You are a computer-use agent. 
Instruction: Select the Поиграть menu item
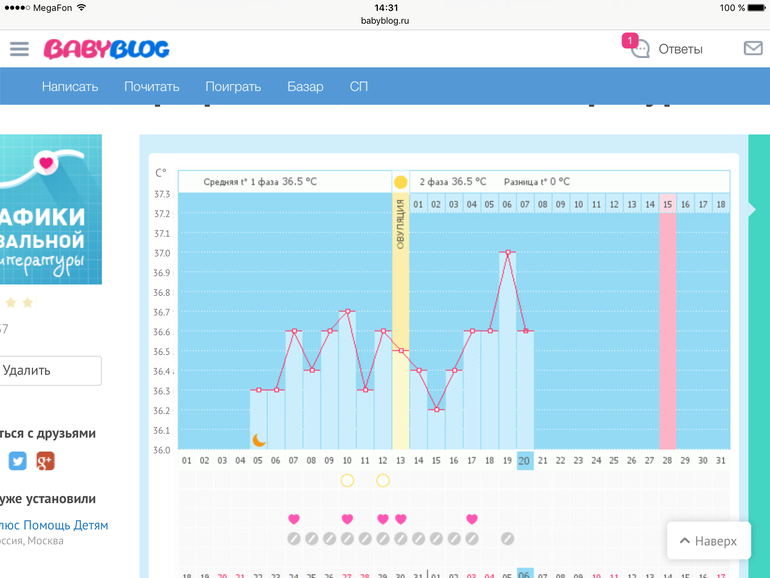pos(233,86)
